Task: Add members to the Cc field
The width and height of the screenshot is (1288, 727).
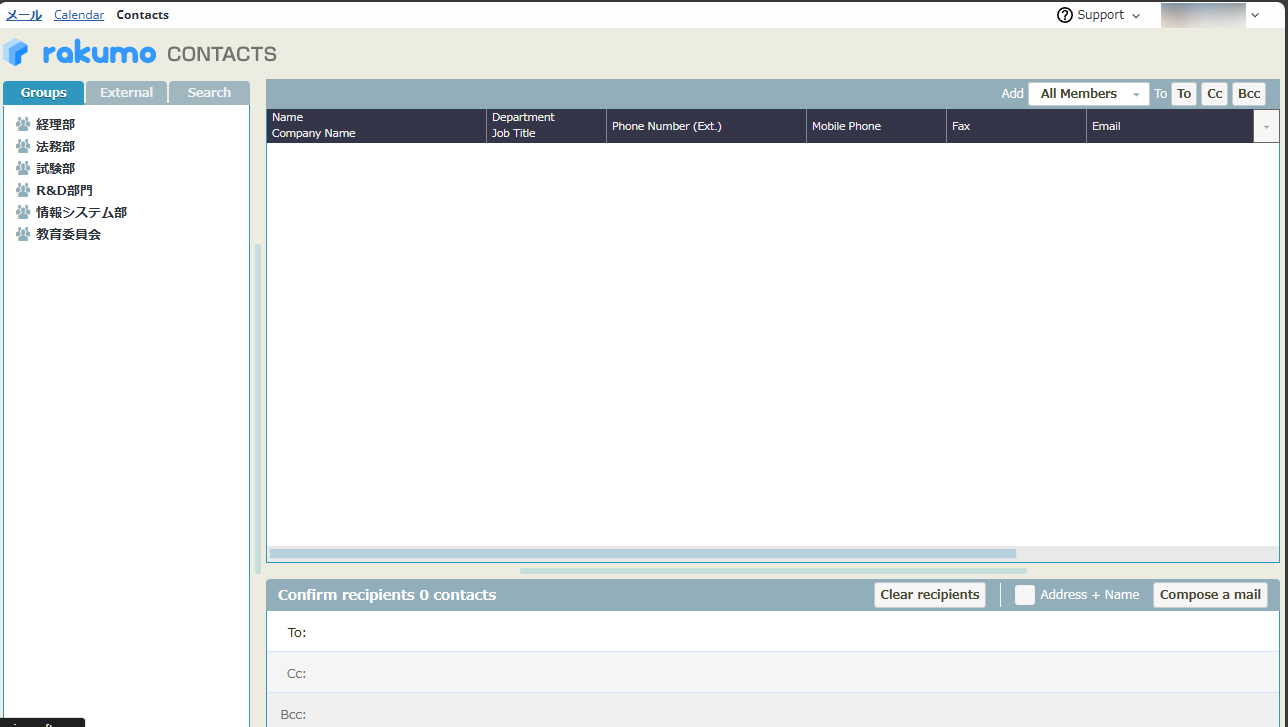Action: coord(1215,94)
